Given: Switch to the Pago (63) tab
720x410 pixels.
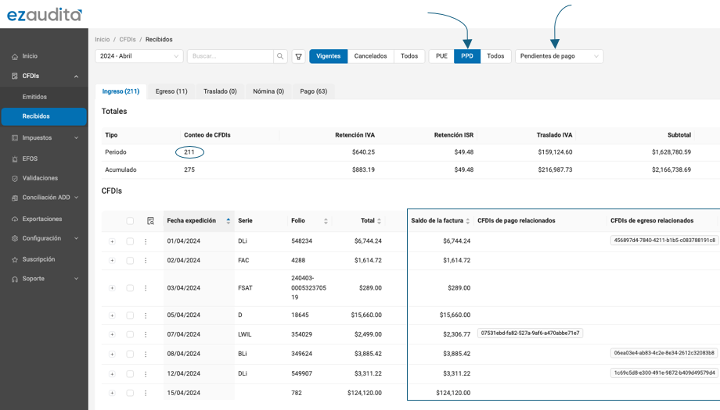Looking at the screenshot, I should coord(313,91).
